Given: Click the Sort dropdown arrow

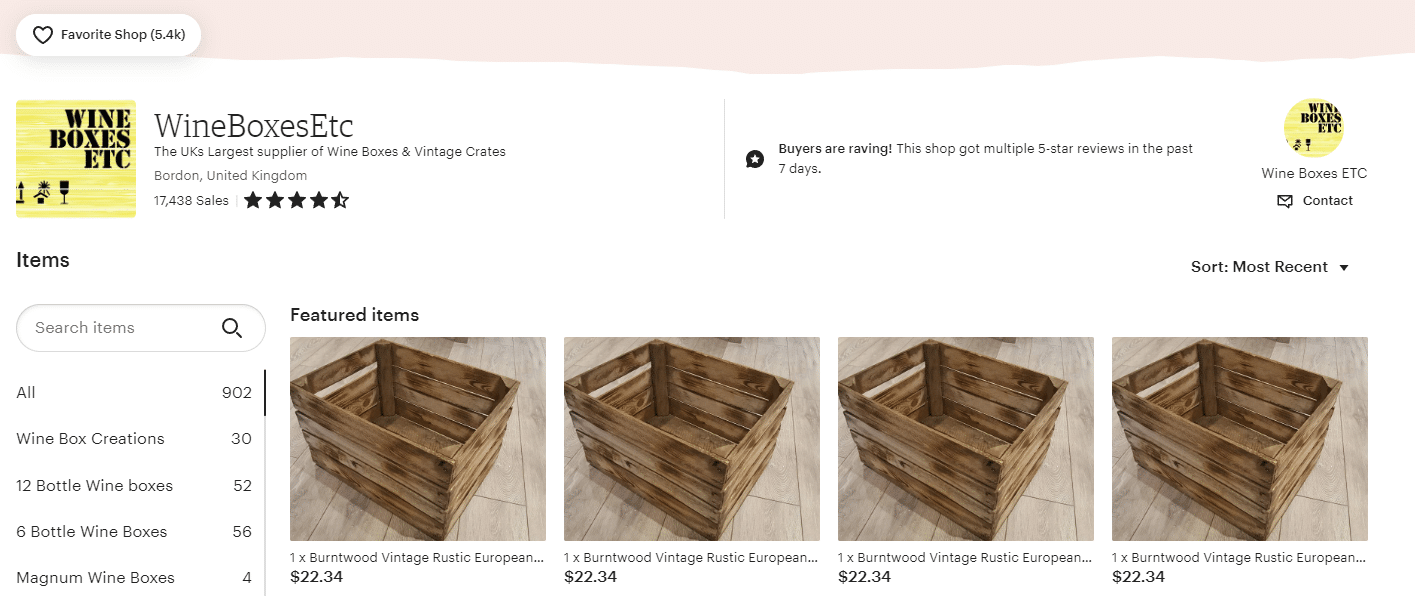Looking at the screenshot, I should (x=1344, y=268).
